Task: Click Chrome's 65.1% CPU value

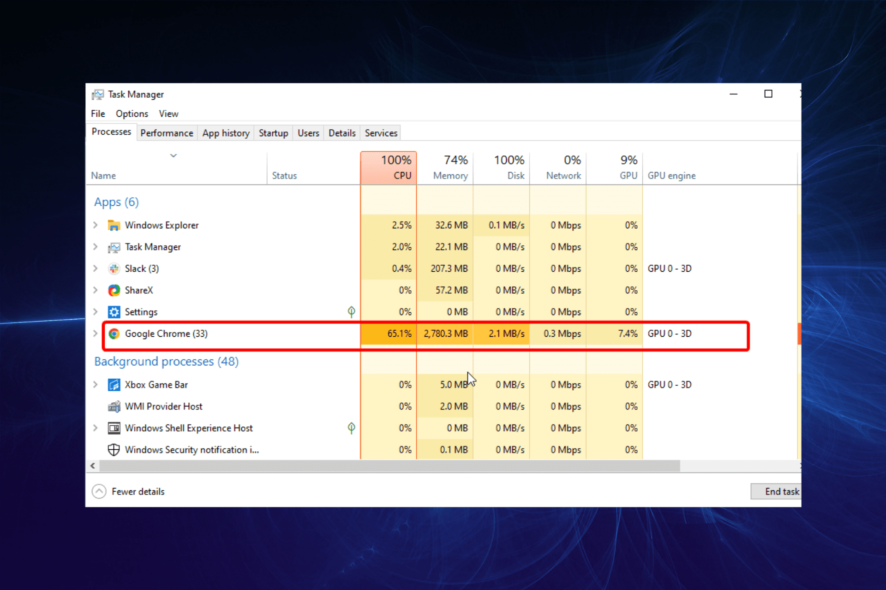Action: (x=399, y=333)
